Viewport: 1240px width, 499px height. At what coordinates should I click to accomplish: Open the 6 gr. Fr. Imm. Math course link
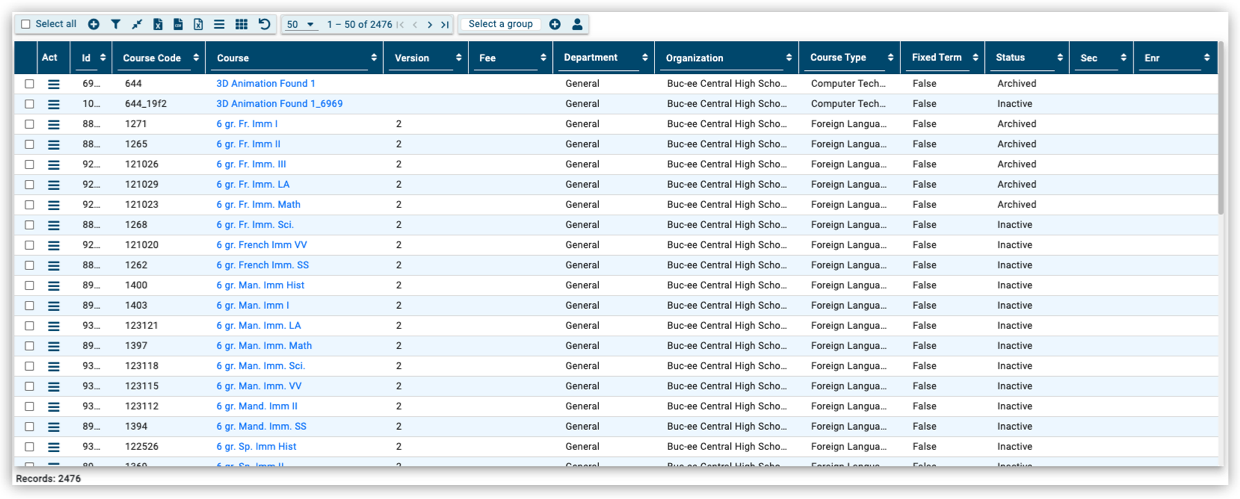pos(258,205)
